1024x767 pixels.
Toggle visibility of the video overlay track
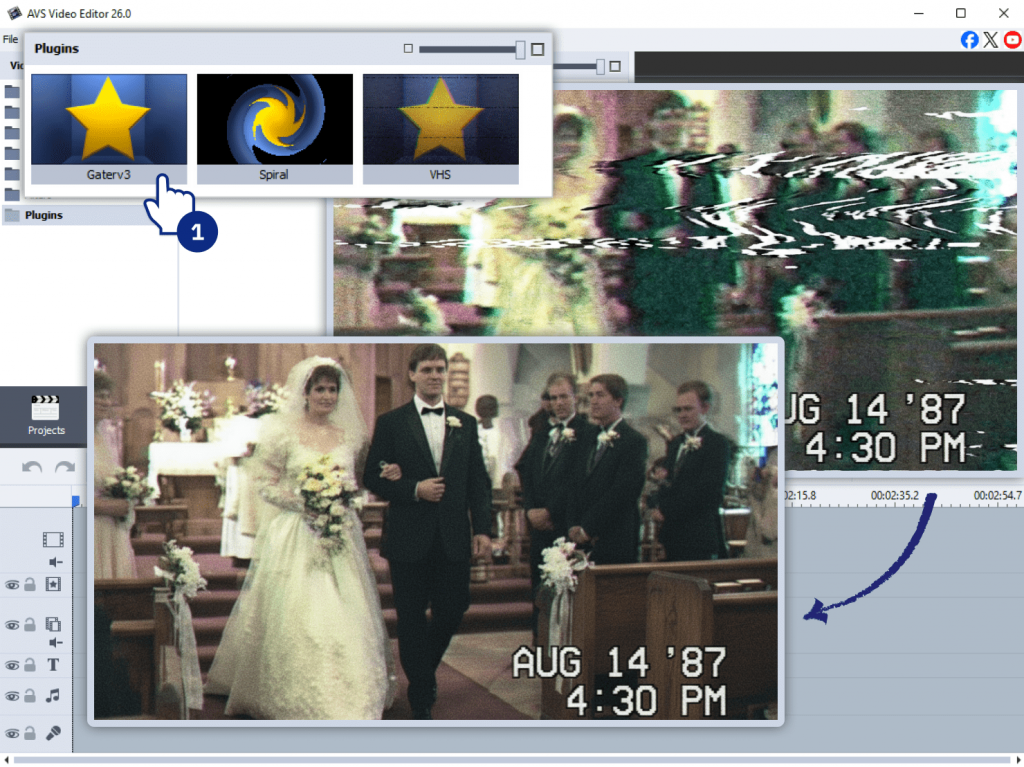(x=12, y=625)
